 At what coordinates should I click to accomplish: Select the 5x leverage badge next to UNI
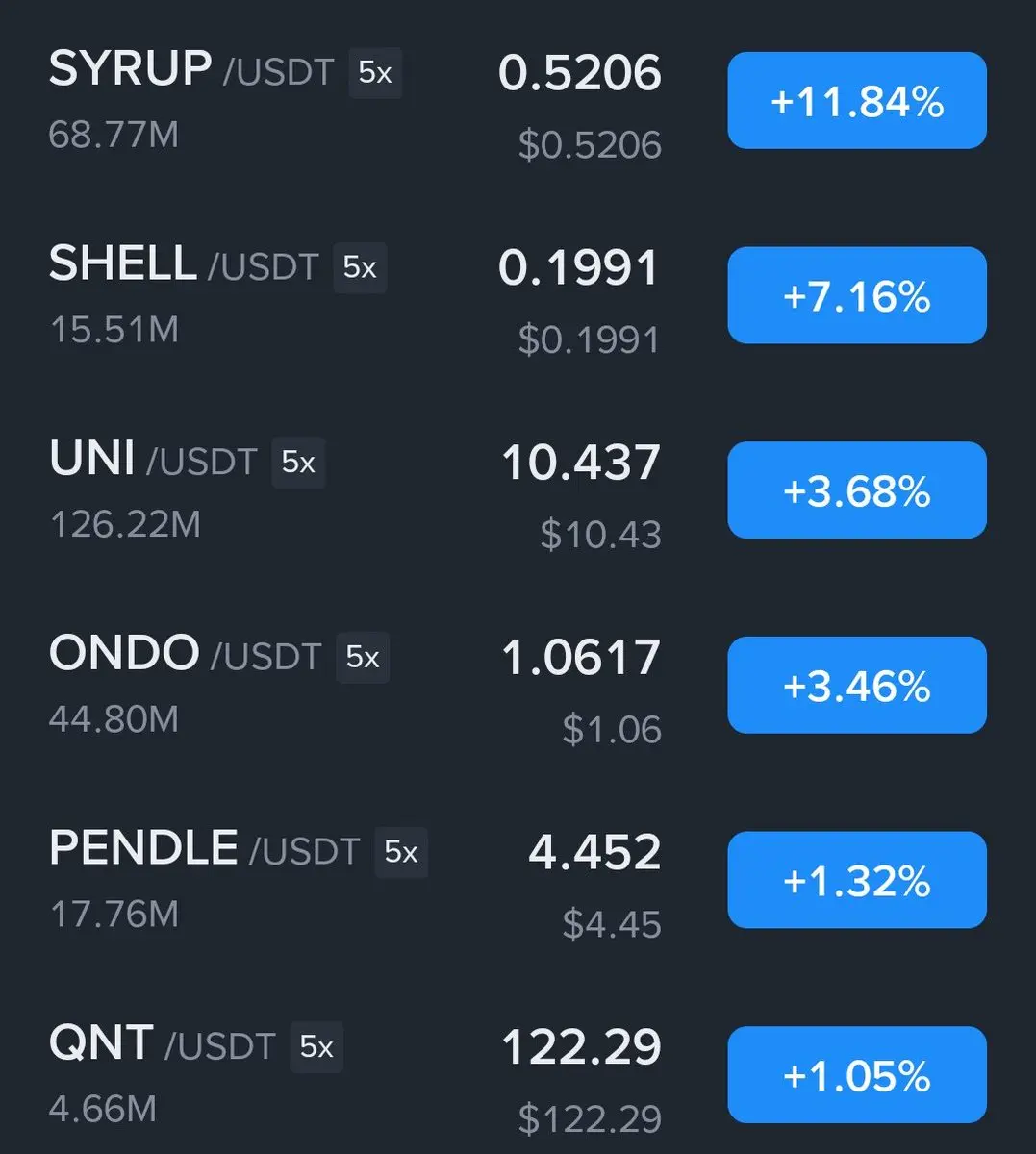click(298, 463)
